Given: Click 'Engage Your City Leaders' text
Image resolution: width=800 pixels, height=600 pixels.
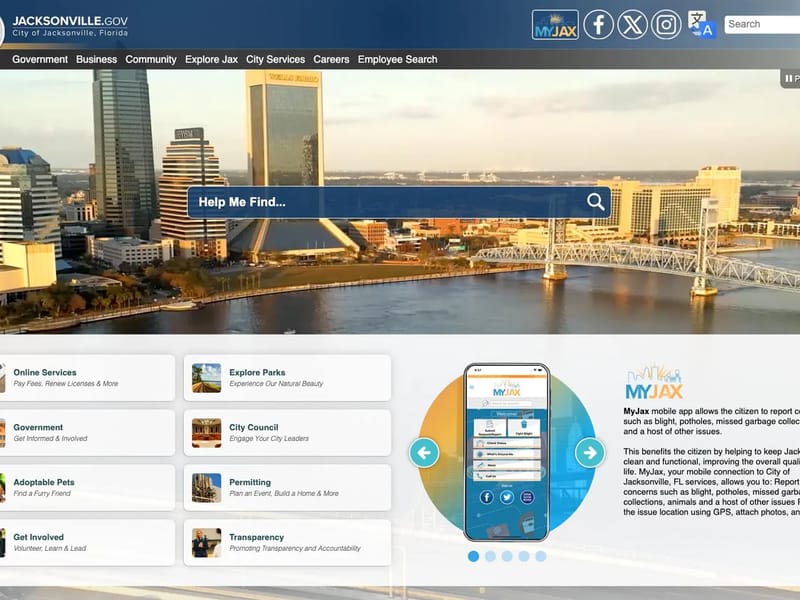Looking at the screenshot, I should [x=269, y=439].
